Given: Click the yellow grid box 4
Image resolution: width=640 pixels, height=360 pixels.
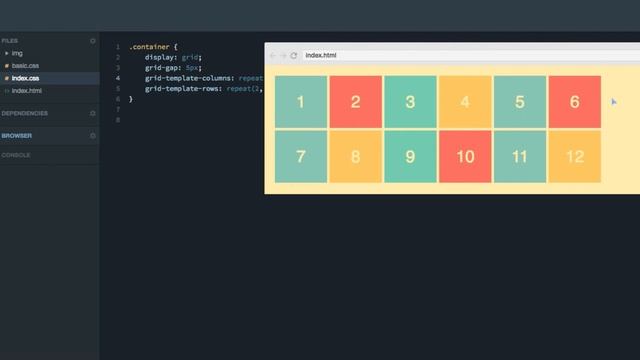Looking at the screenshot, I should (465, 102).
